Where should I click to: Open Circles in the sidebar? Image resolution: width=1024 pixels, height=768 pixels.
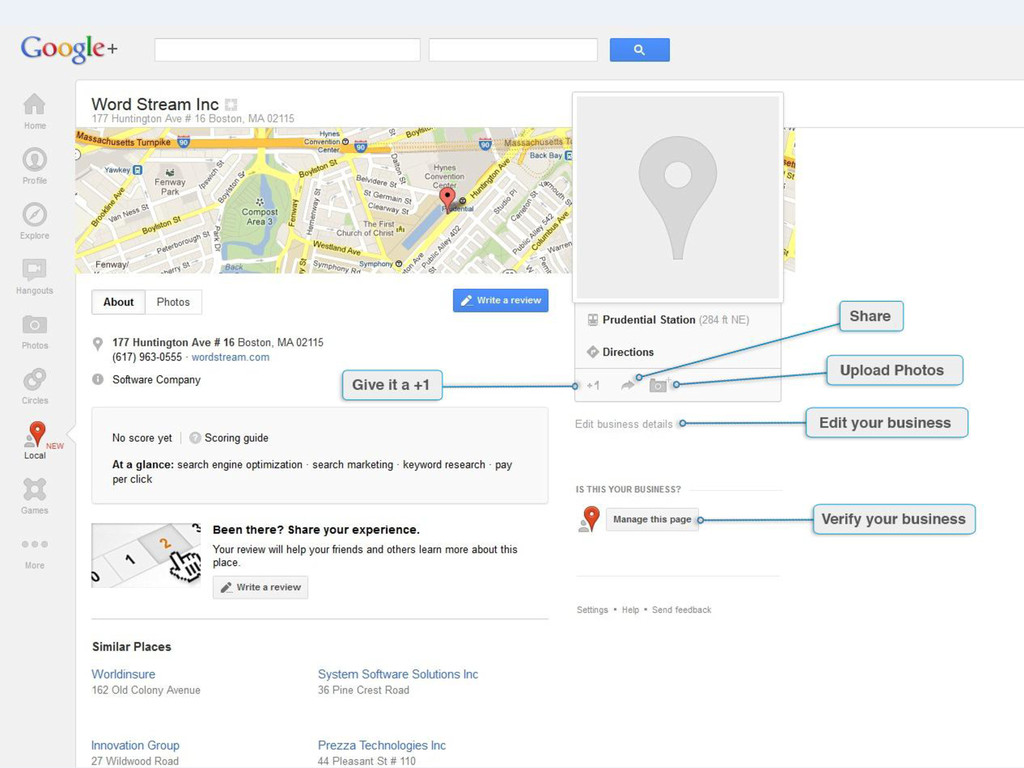(35, 379)
